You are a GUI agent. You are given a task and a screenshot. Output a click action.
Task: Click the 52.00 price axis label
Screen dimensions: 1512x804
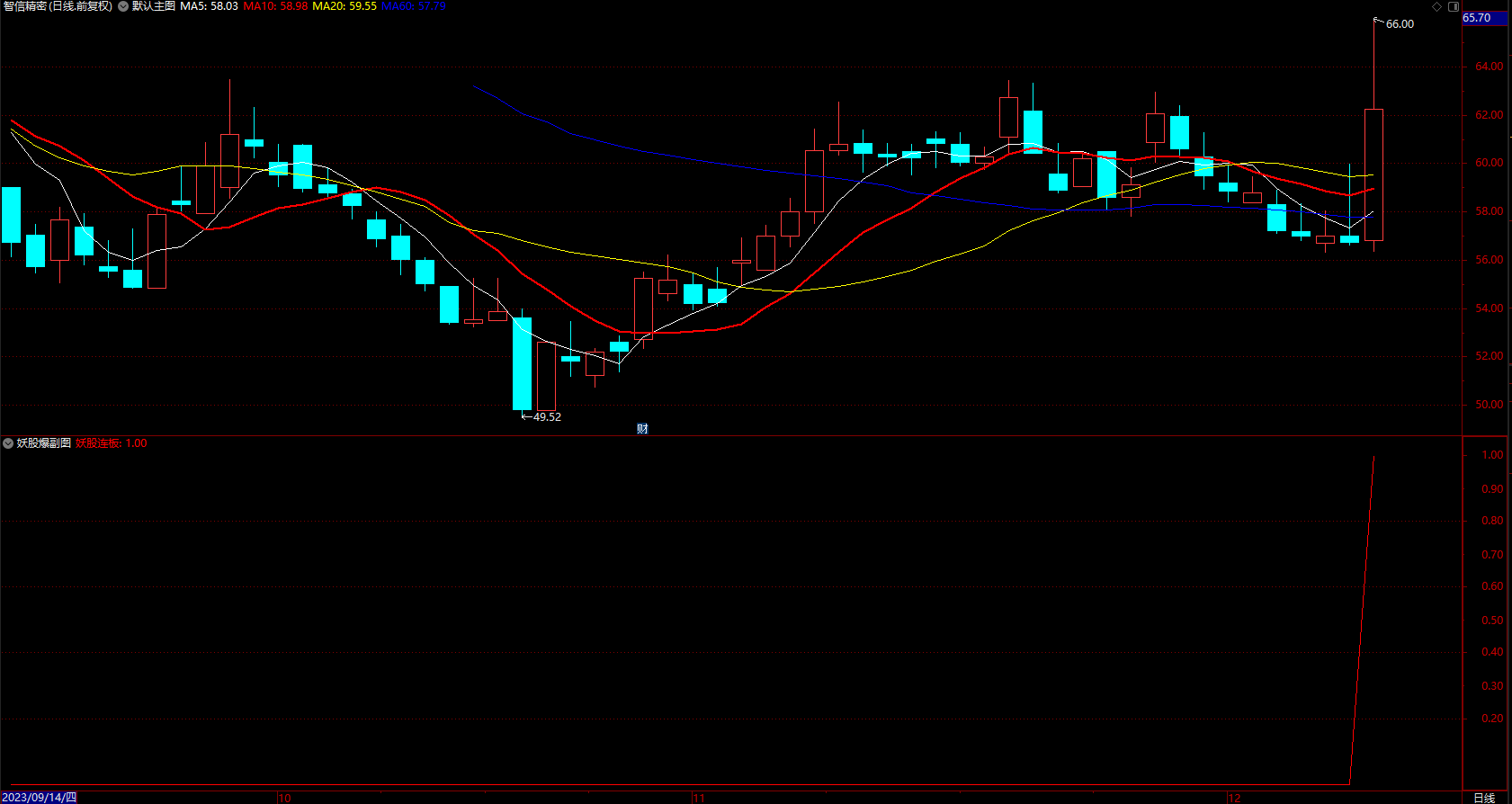point(1489,356)
